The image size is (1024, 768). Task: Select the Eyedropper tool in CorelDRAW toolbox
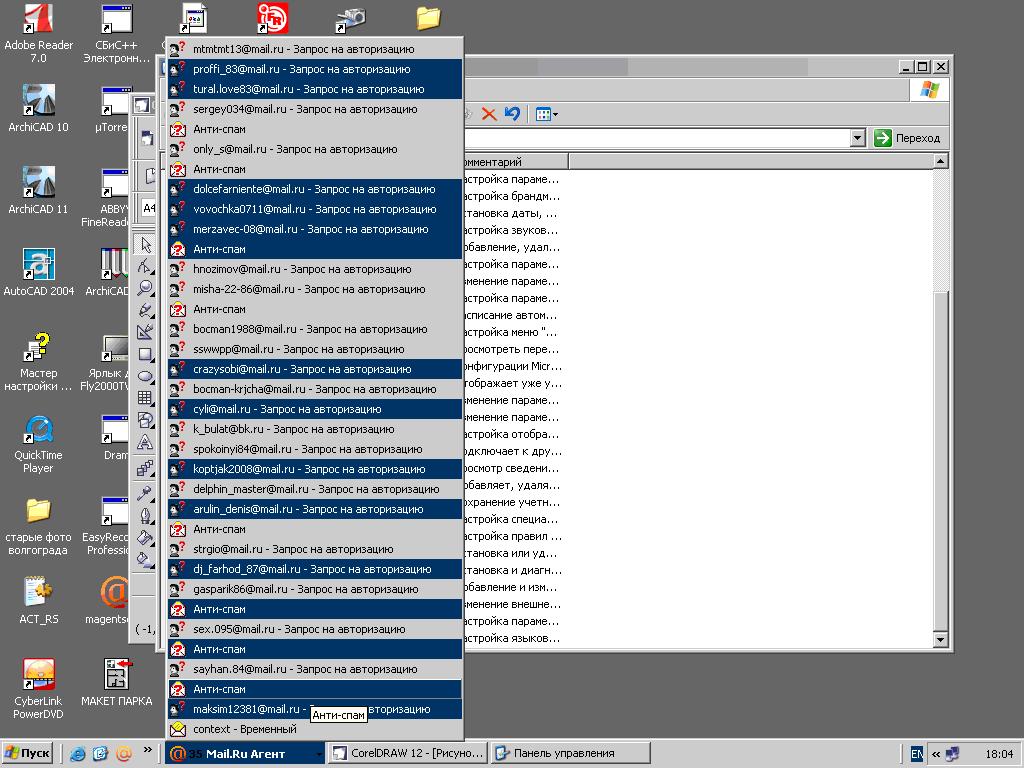point(145,493)
